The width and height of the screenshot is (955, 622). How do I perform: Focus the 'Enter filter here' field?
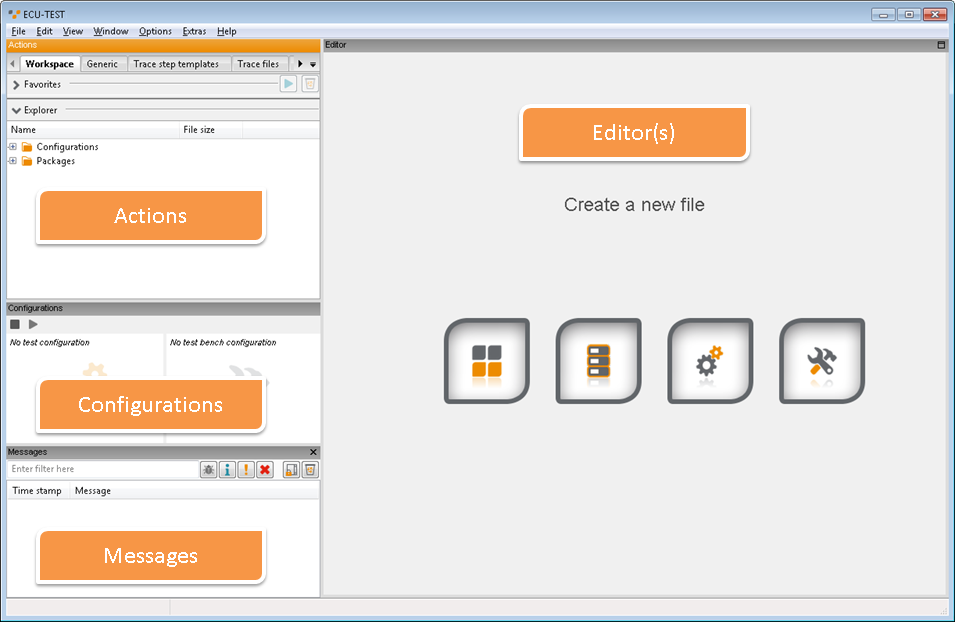[102, 469]
